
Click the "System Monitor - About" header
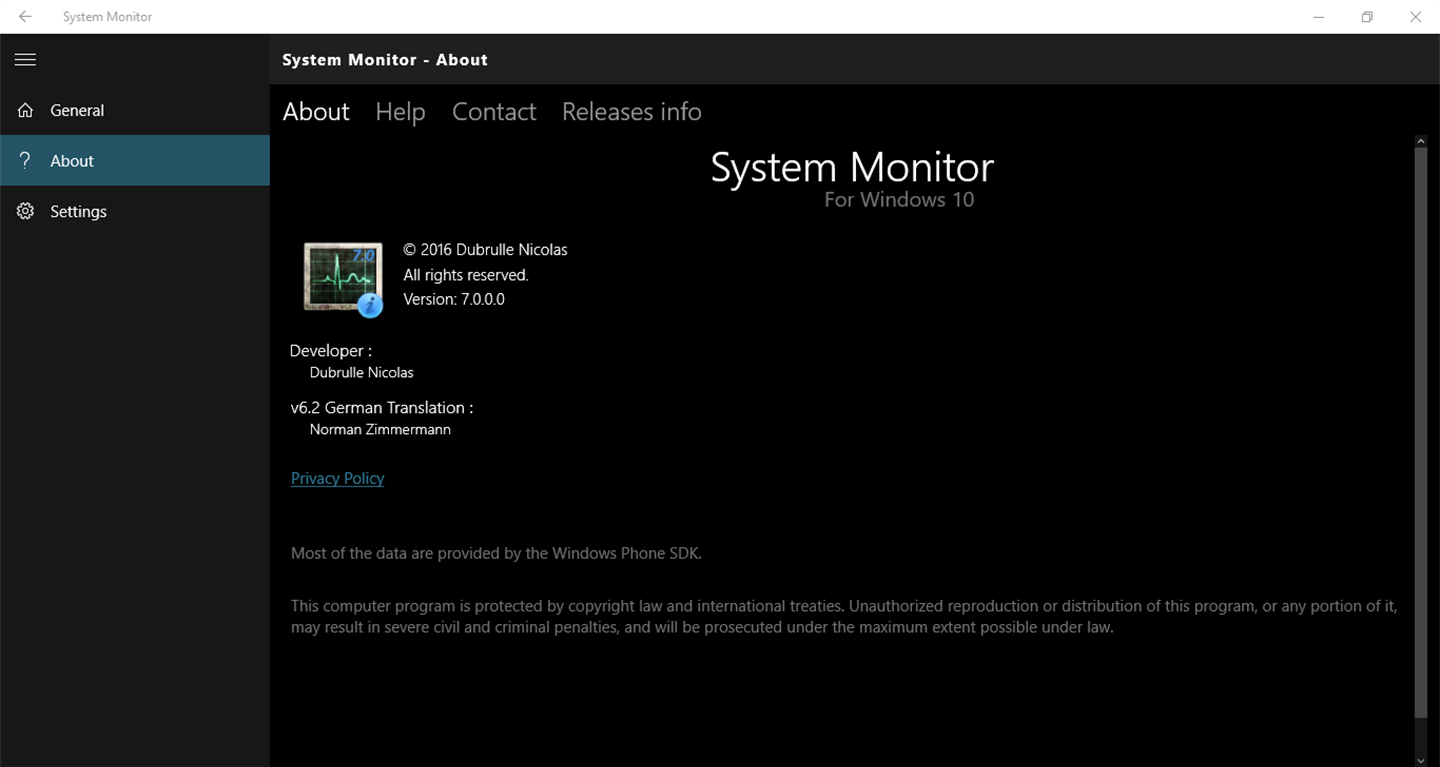tap(385, 60)
